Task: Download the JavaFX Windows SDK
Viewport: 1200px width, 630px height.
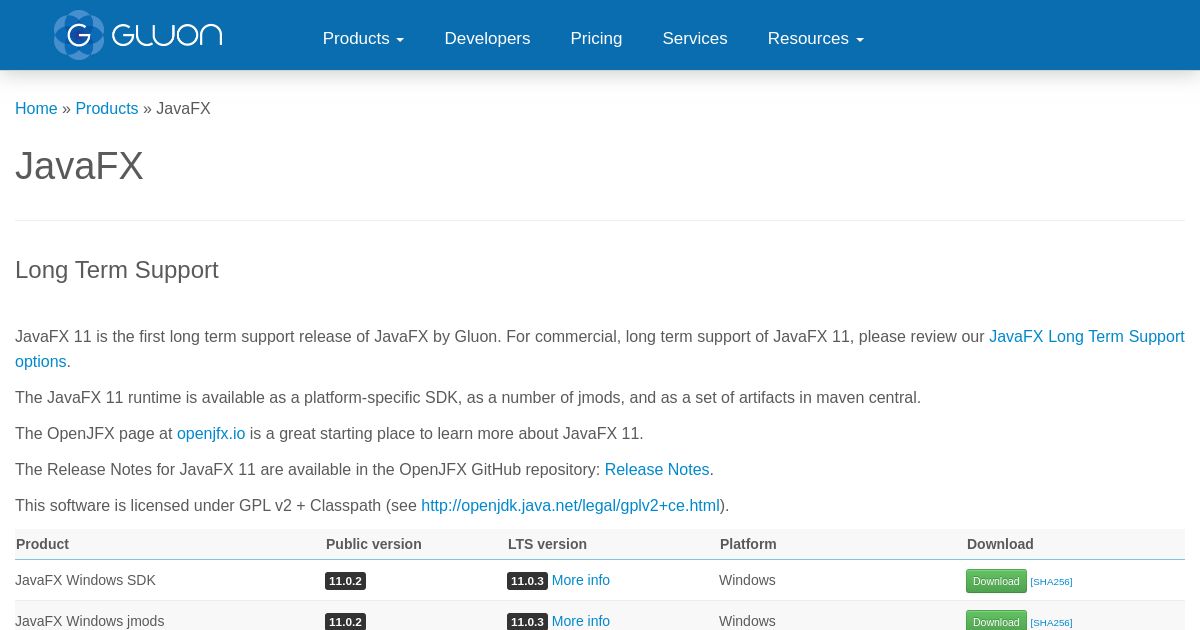Action: [x=996, y=581]
